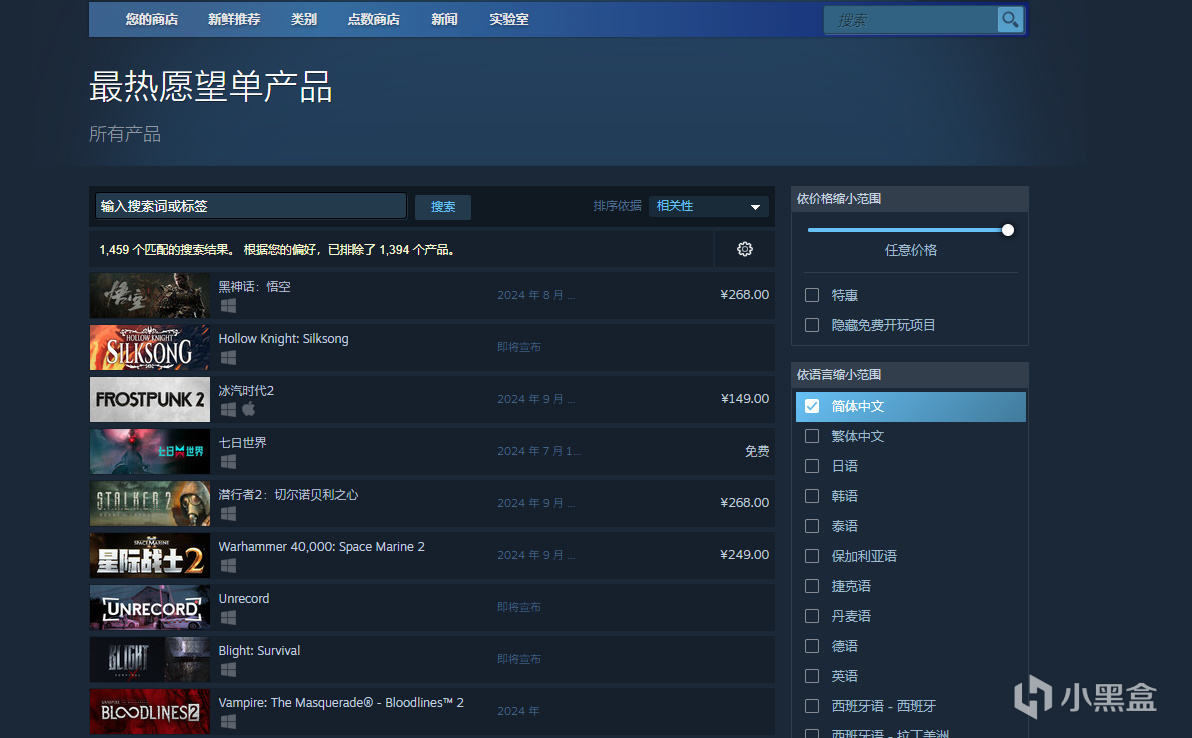Click Windows icon under Blight: Survival
Viewport: 1192px width, 738px height.
pos(228,670)
